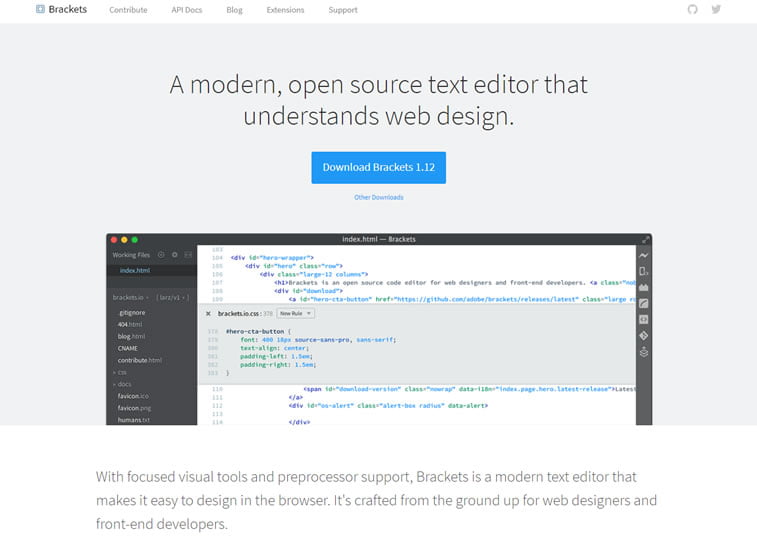Click the diamond git icon in right toolbar
The width and height of the screenshot is (757, 546).
coord(644,336)
